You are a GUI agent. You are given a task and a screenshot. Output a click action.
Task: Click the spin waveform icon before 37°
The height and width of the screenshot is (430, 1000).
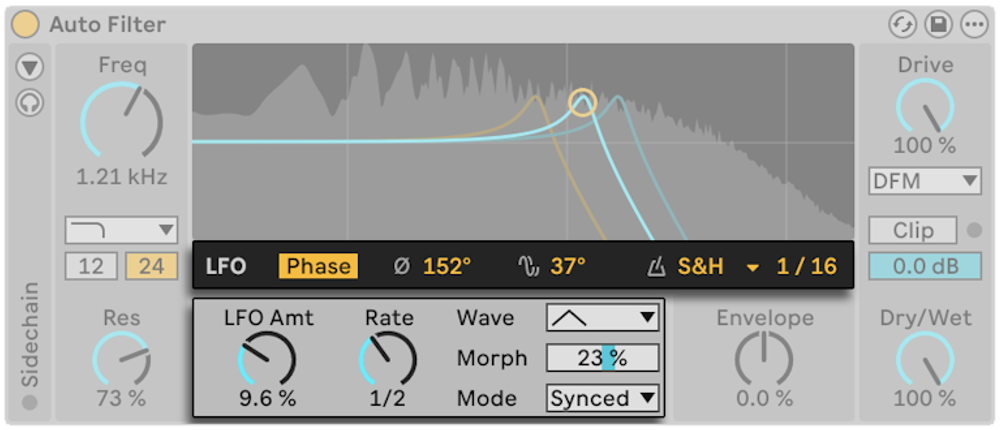(x=528, y=267)
